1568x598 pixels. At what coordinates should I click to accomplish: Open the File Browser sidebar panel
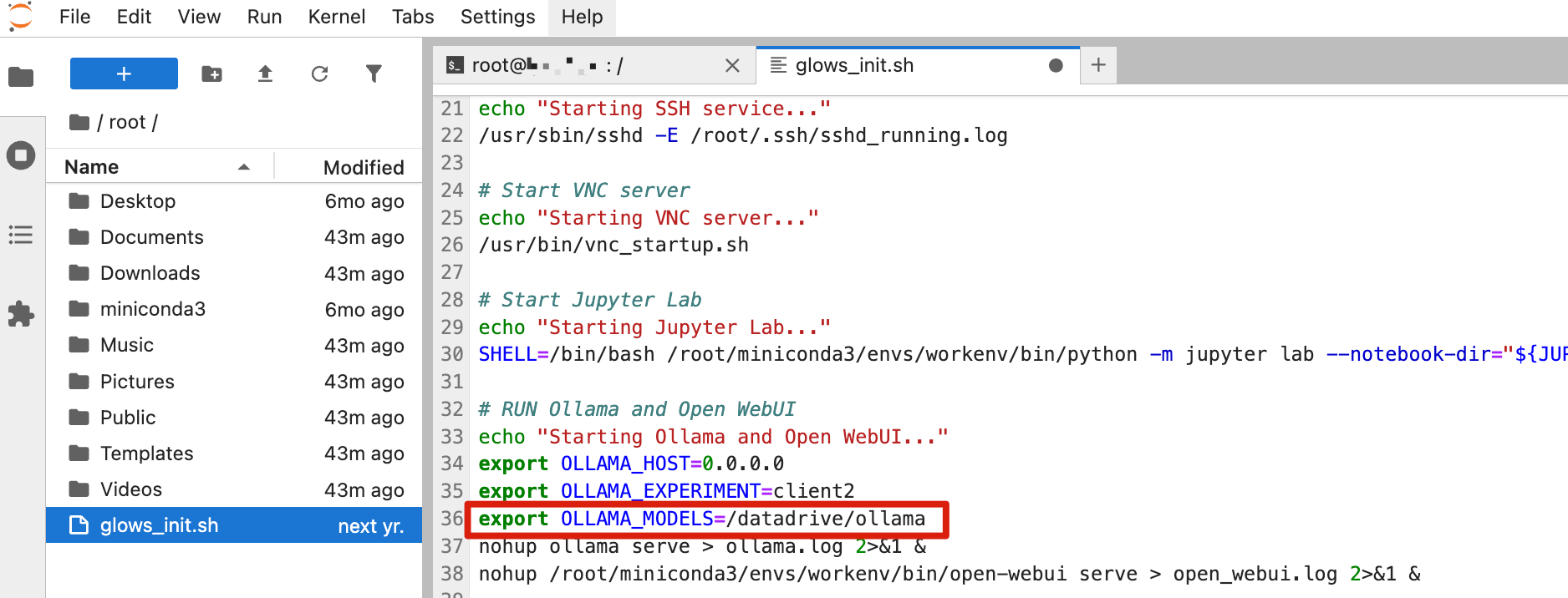(21, 78)
